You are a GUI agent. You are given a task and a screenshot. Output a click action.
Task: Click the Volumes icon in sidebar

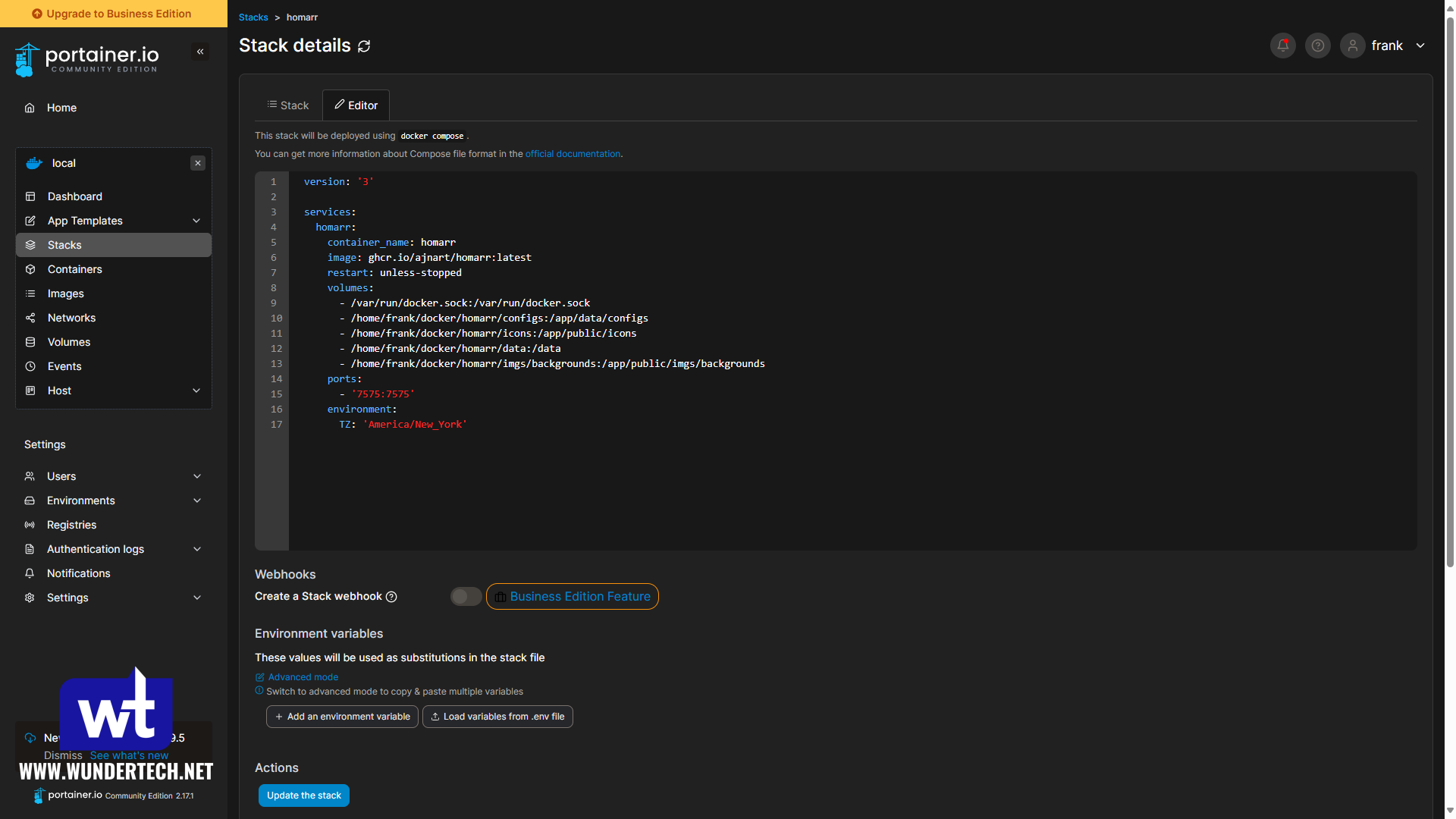pyautogui.click(x=30, y=341)
